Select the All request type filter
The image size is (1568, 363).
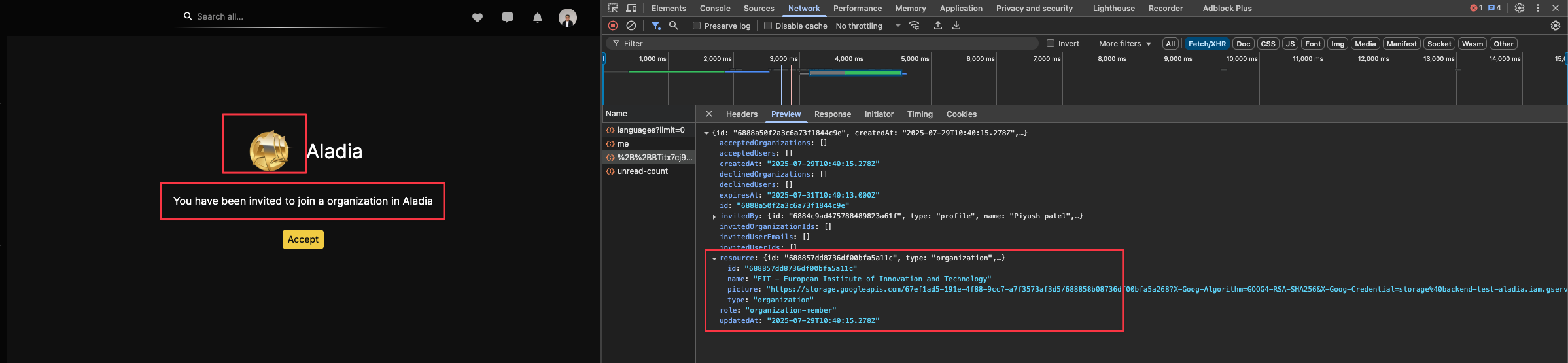[1170, 44]
